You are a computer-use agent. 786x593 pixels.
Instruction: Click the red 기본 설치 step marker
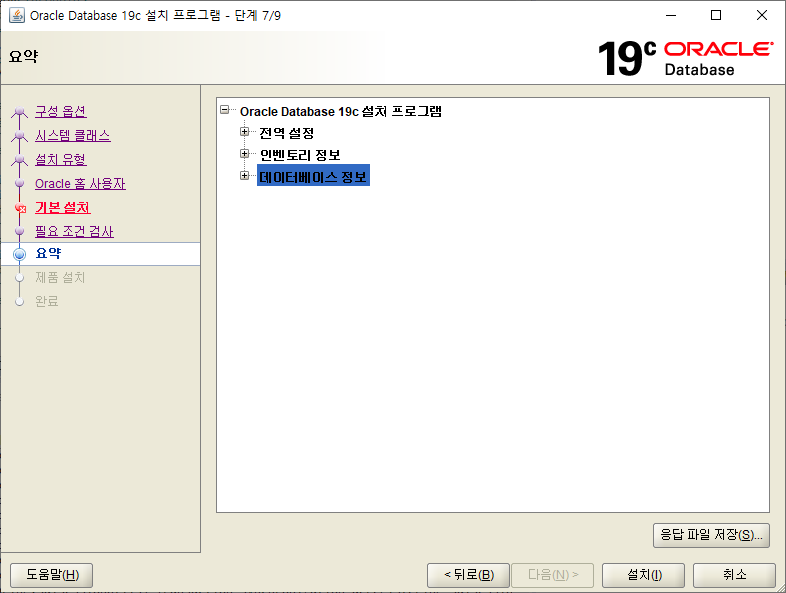[x=20, y=208]
